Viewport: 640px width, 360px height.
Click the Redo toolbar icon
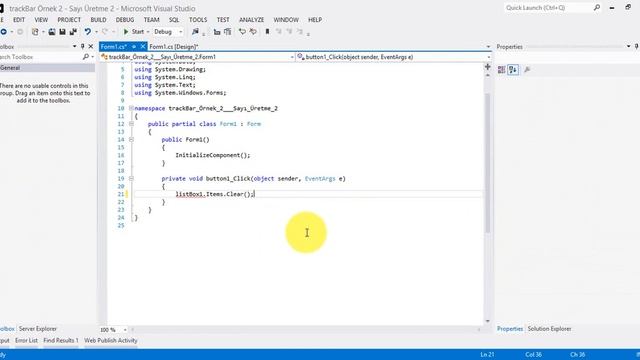click(105, 31)
